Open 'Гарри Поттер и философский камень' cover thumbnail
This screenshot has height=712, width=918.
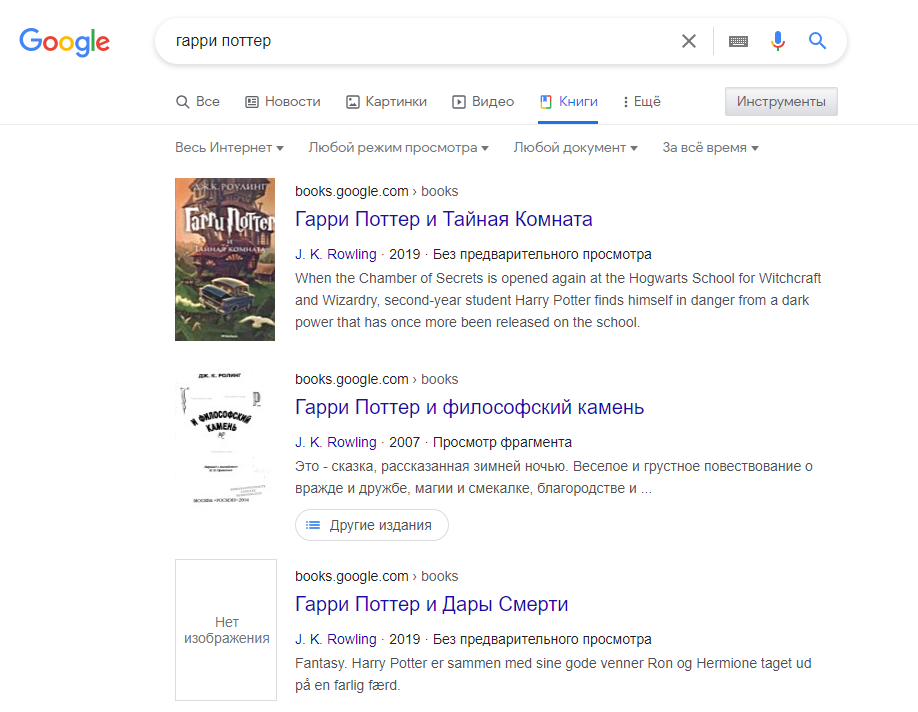click(x=225, y=438)
